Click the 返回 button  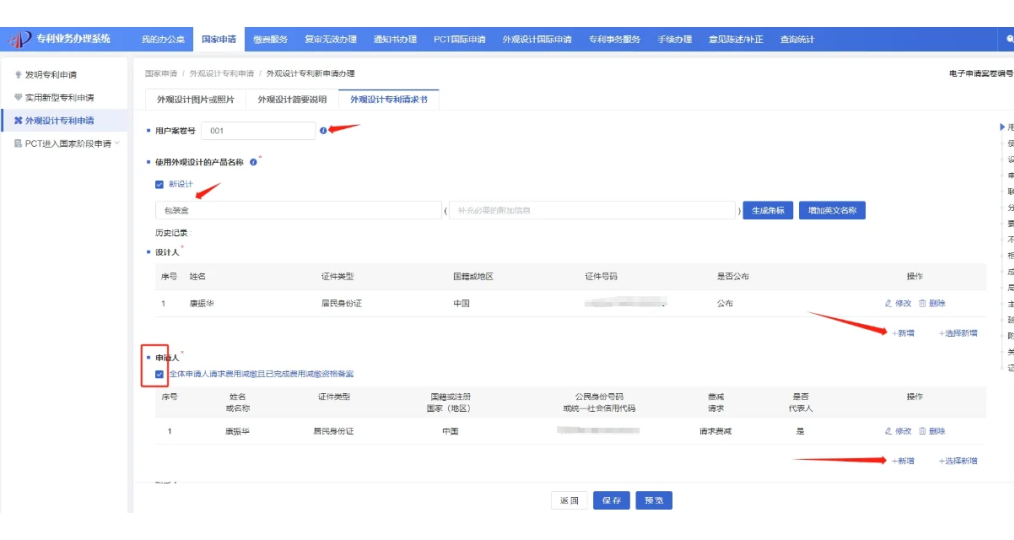tap(569, 501)
